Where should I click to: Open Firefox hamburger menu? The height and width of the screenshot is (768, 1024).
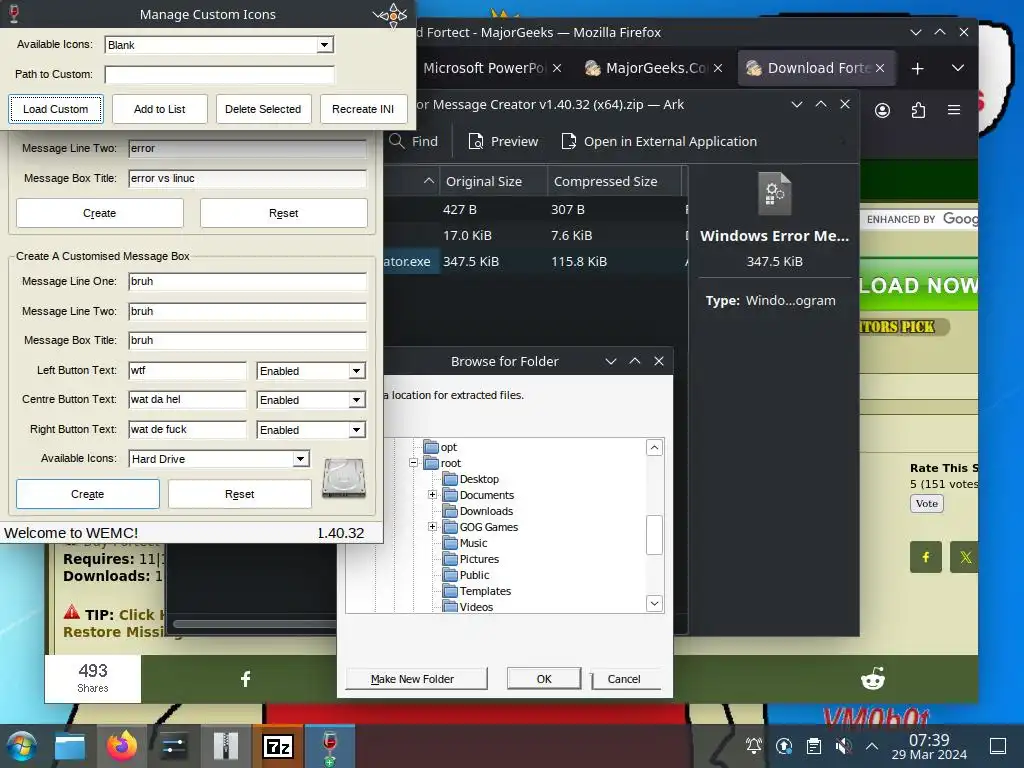(x=954, y=110)
